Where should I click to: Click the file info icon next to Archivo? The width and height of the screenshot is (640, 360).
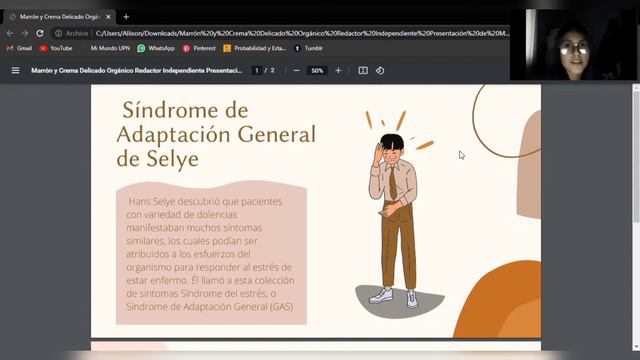[x=59, y=33]
